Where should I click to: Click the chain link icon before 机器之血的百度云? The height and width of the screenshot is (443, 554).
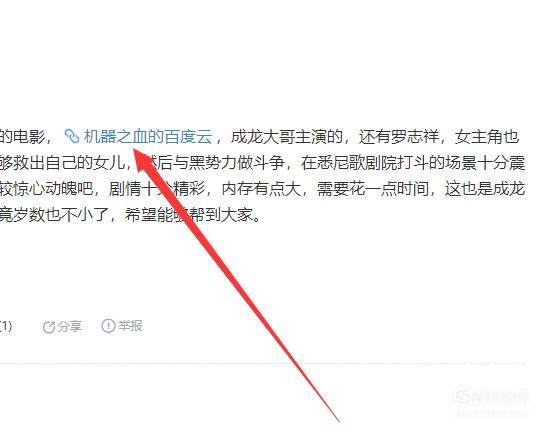[x=72, y=136]
